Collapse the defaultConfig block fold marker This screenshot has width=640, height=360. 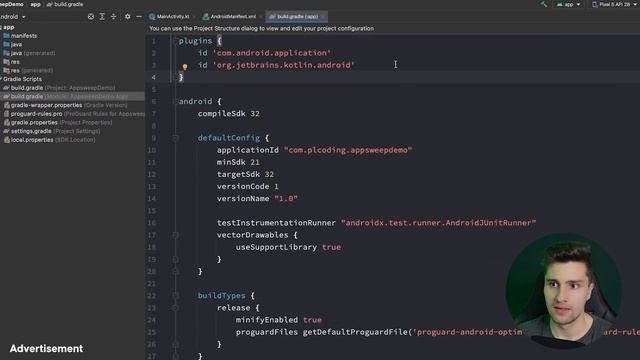point(176,138)
